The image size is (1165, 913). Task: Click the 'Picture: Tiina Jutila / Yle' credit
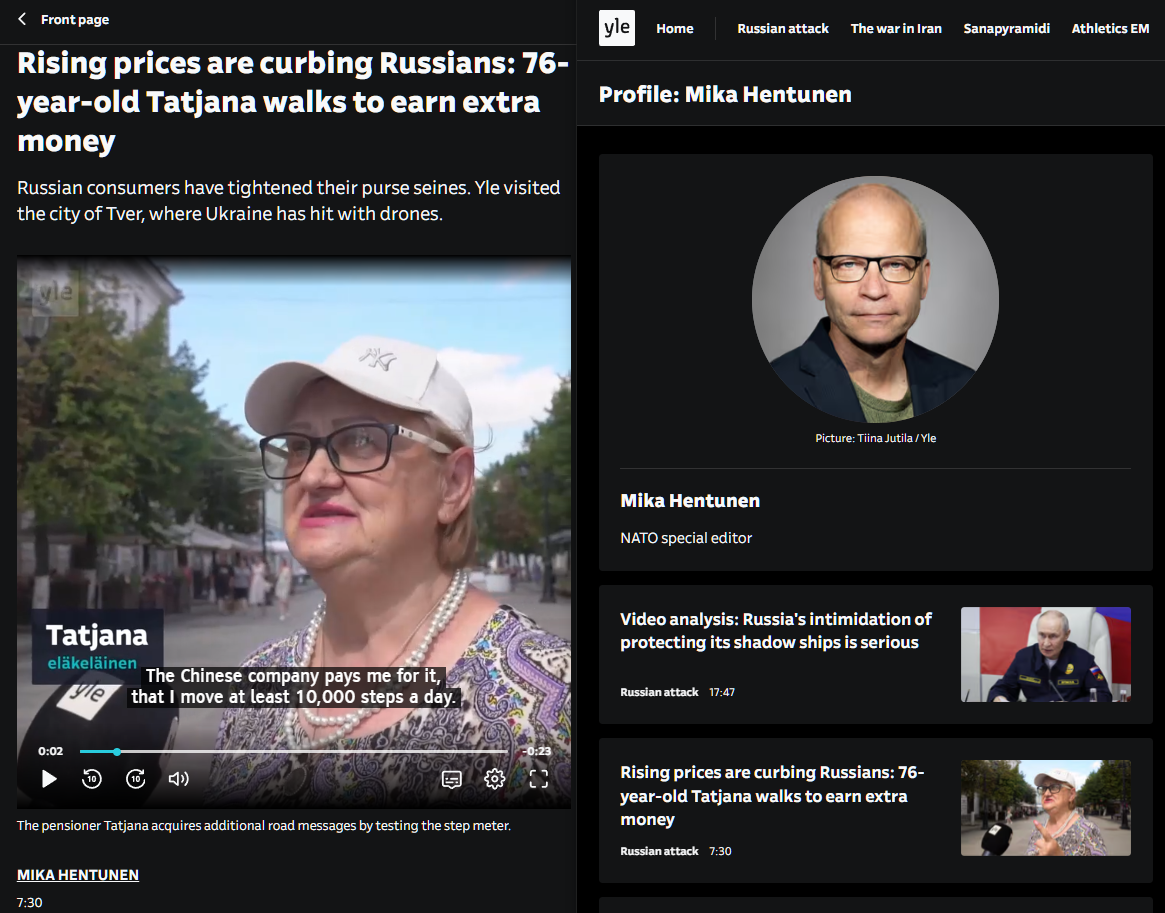tap(875, 438)
